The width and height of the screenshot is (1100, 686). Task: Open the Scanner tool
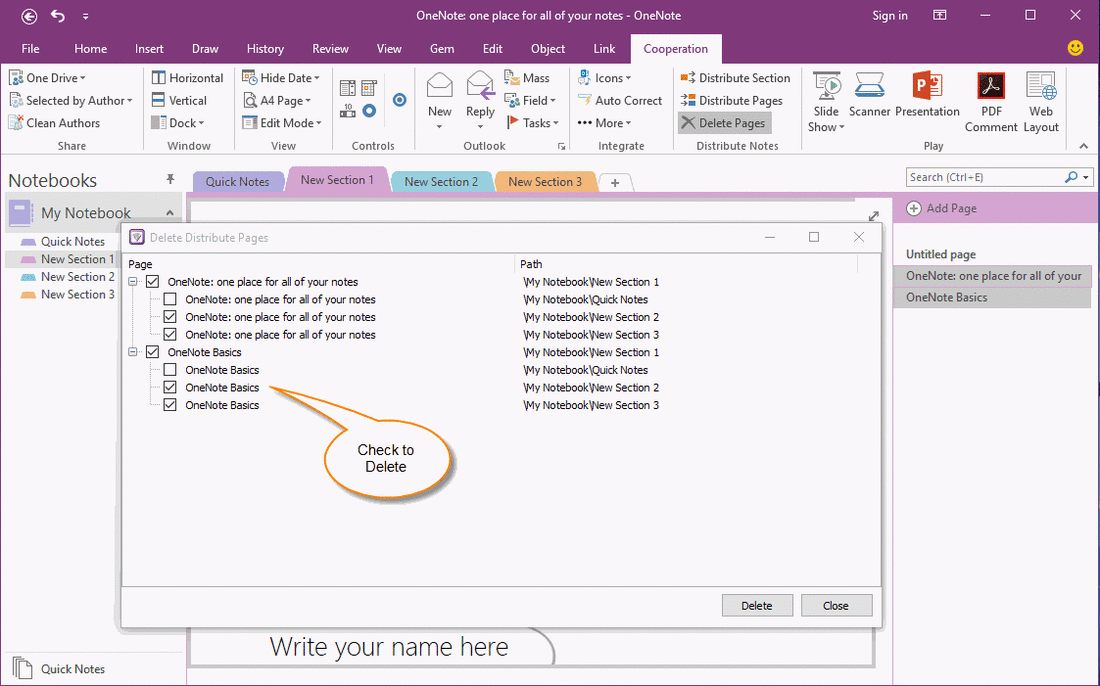pyautogui.click(x=869, y=94)
